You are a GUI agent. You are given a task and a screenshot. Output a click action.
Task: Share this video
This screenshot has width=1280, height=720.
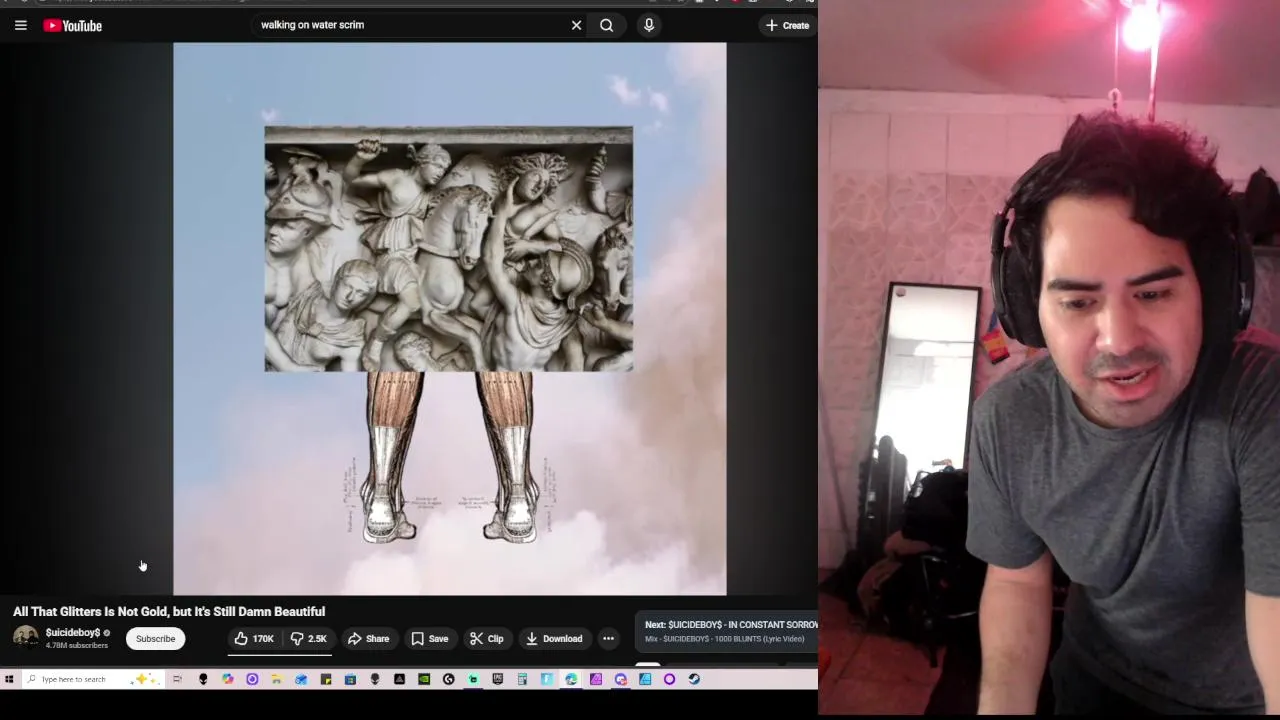368,638
